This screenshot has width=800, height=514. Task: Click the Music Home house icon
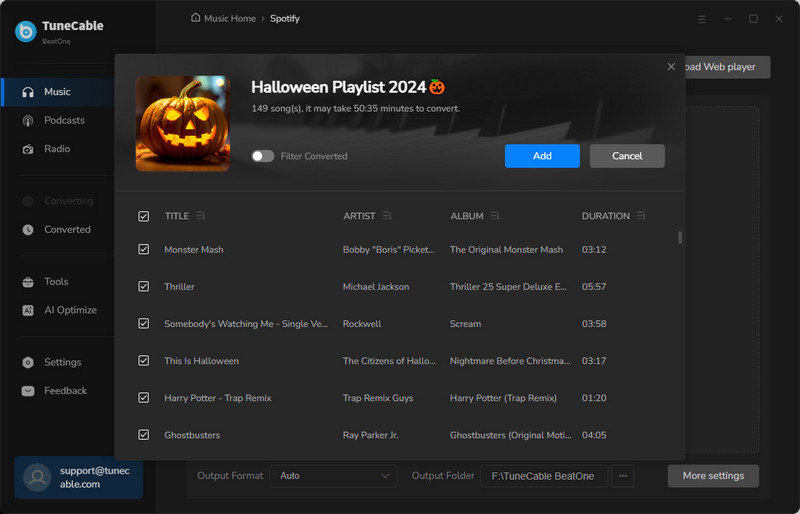click(x=195, y=18)
